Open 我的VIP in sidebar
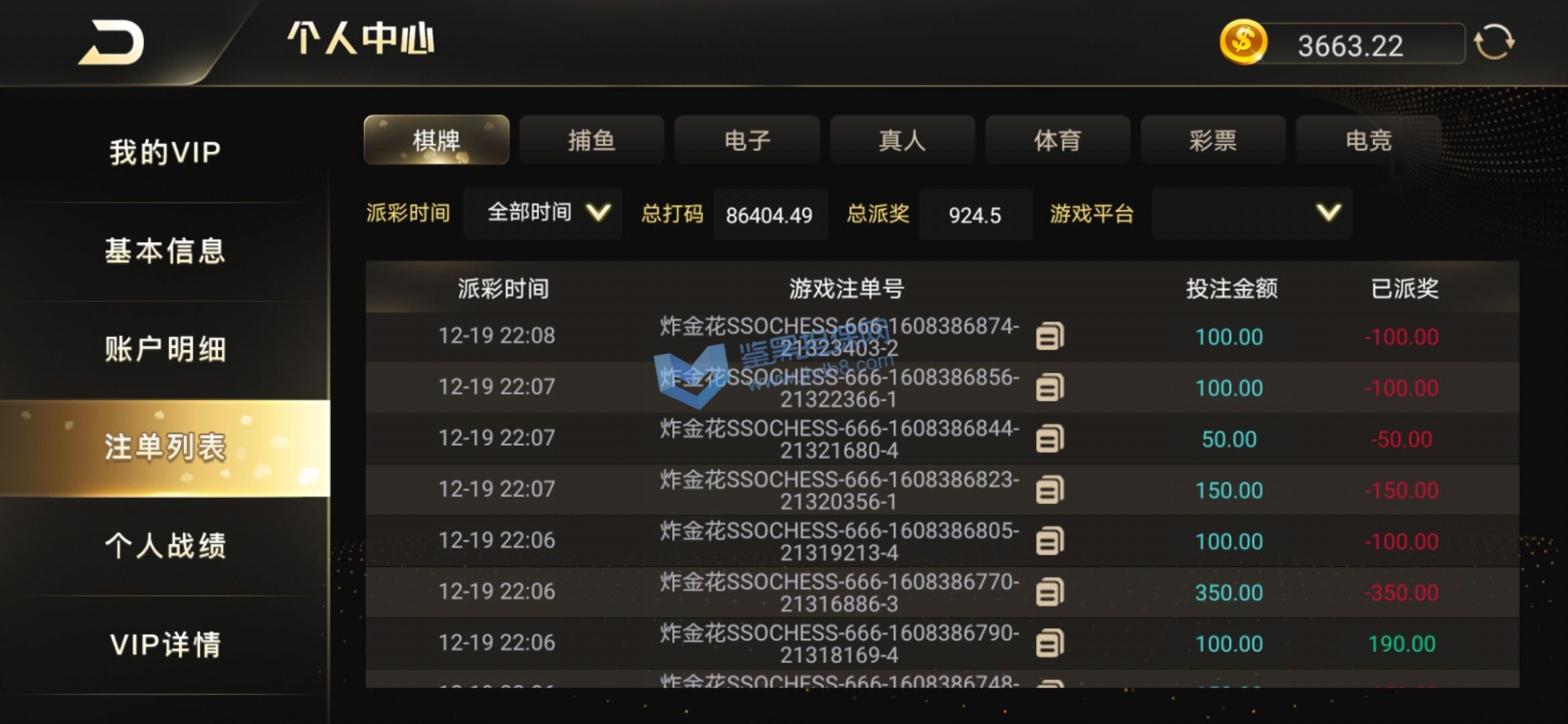This screenshot has width=1568, height=724. coord(165,152)
